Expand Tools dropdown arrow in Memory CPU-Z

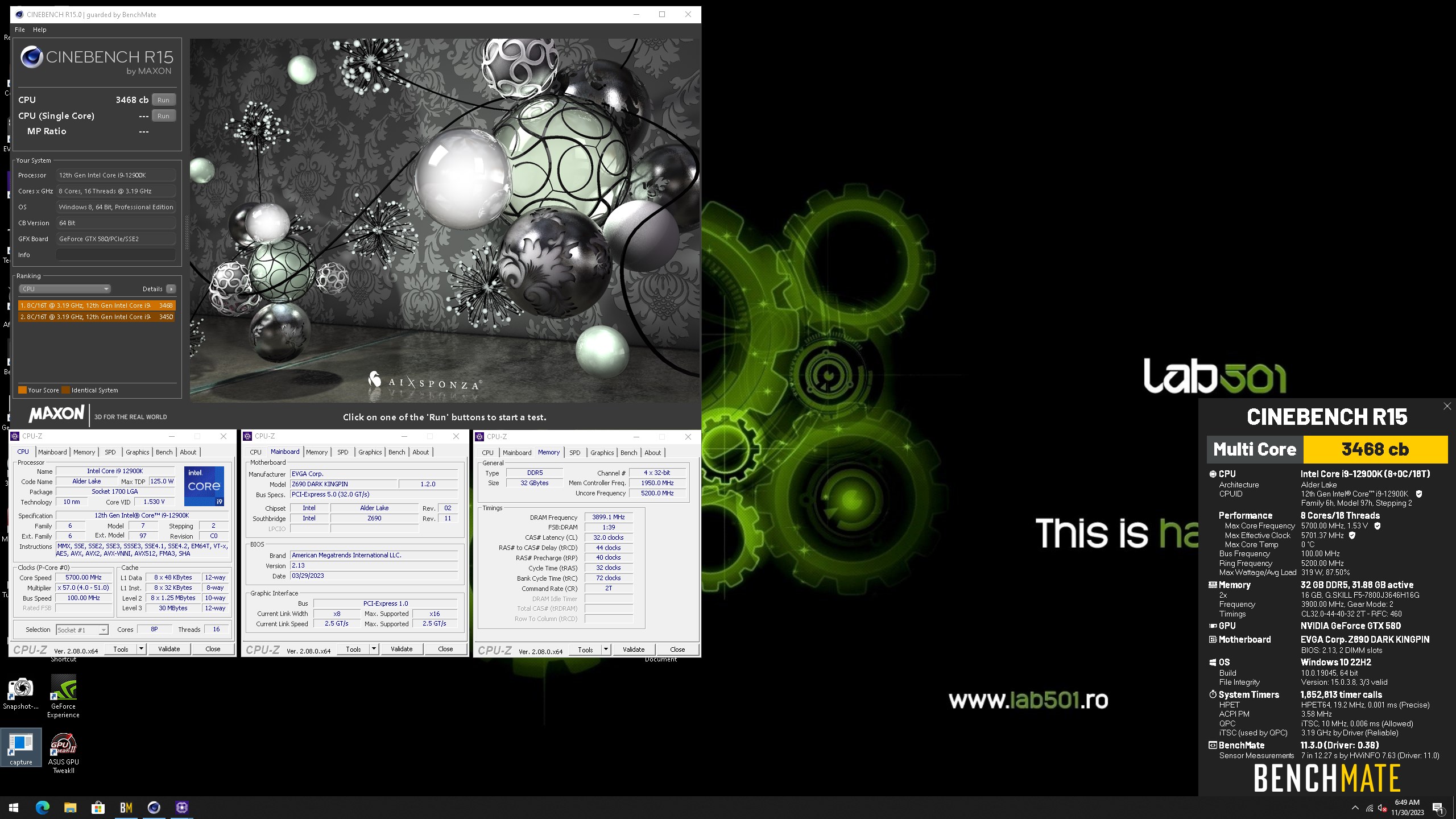tap(606, 650)
